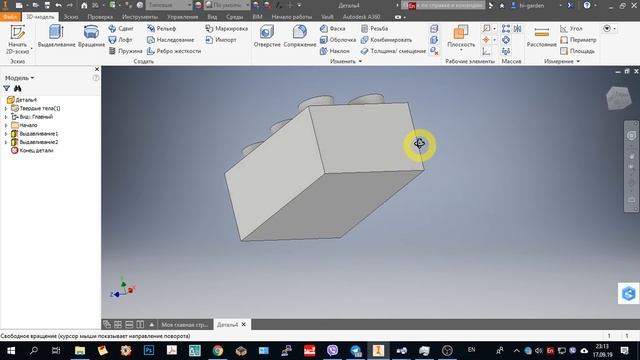Start a new 2D sketch (Начать 2D-эскиз)
The width and height of the screenshot is (640, 360).
[x=17, y=39]
